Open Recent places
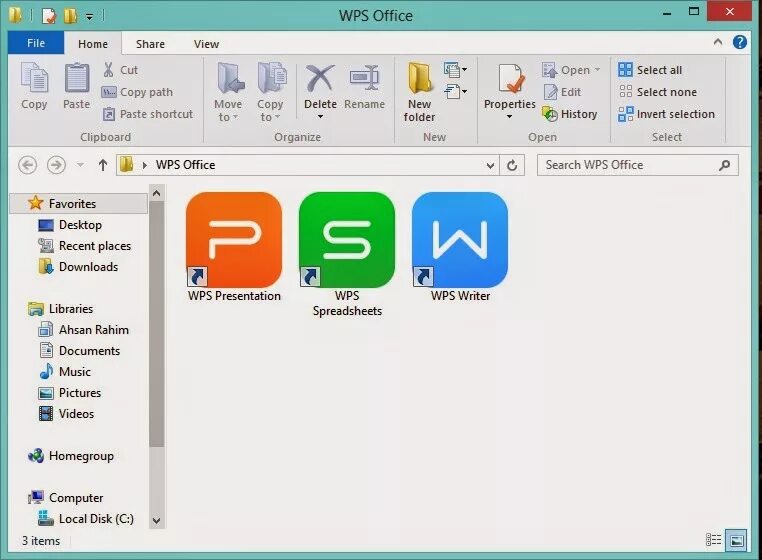This screenshot has height=560, width=762. [x=85, y=246]
